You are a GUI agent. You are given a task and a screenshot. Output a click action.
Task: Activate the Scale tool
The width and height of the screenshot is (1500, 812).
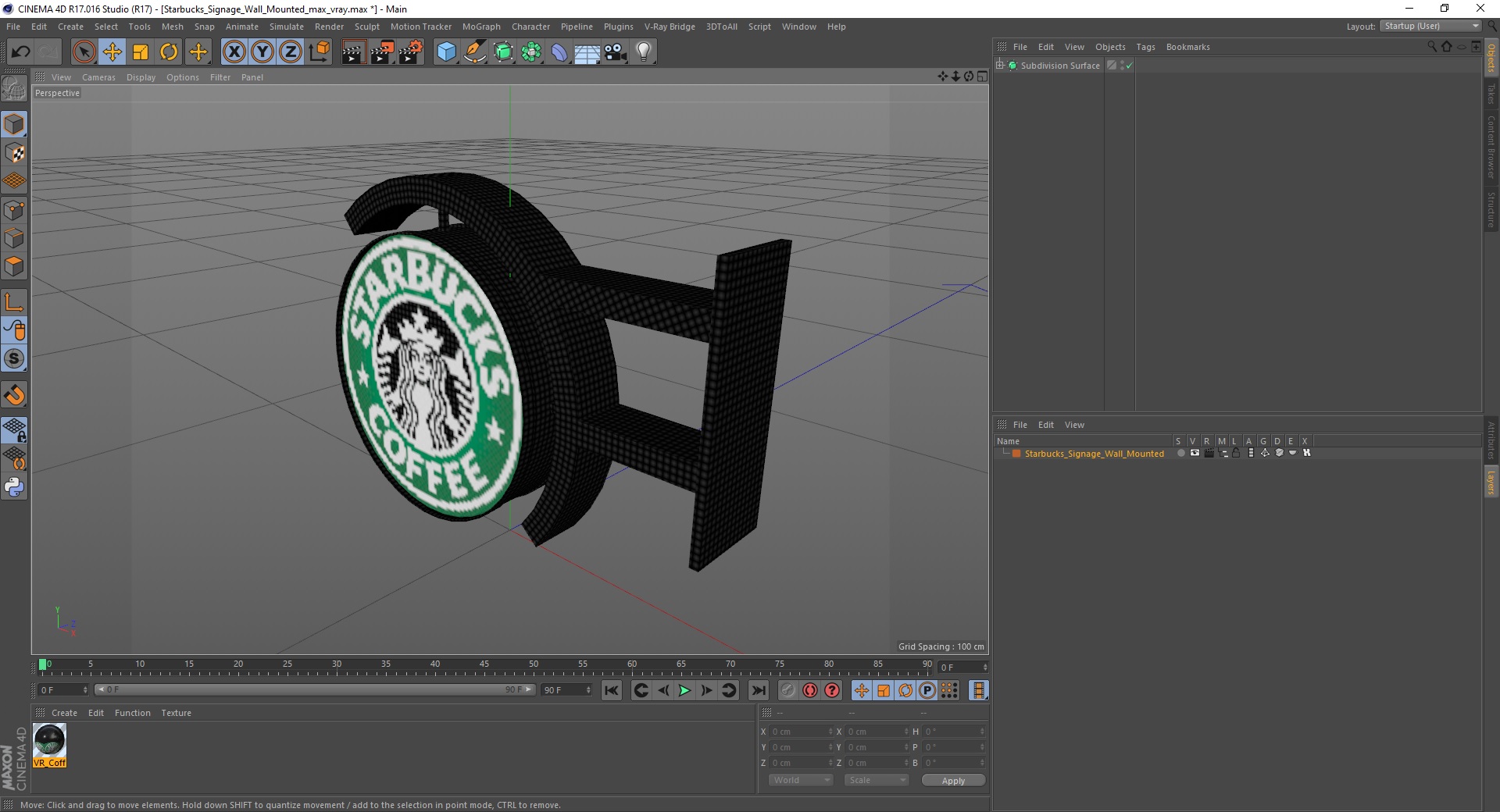[x=141, y=52]
